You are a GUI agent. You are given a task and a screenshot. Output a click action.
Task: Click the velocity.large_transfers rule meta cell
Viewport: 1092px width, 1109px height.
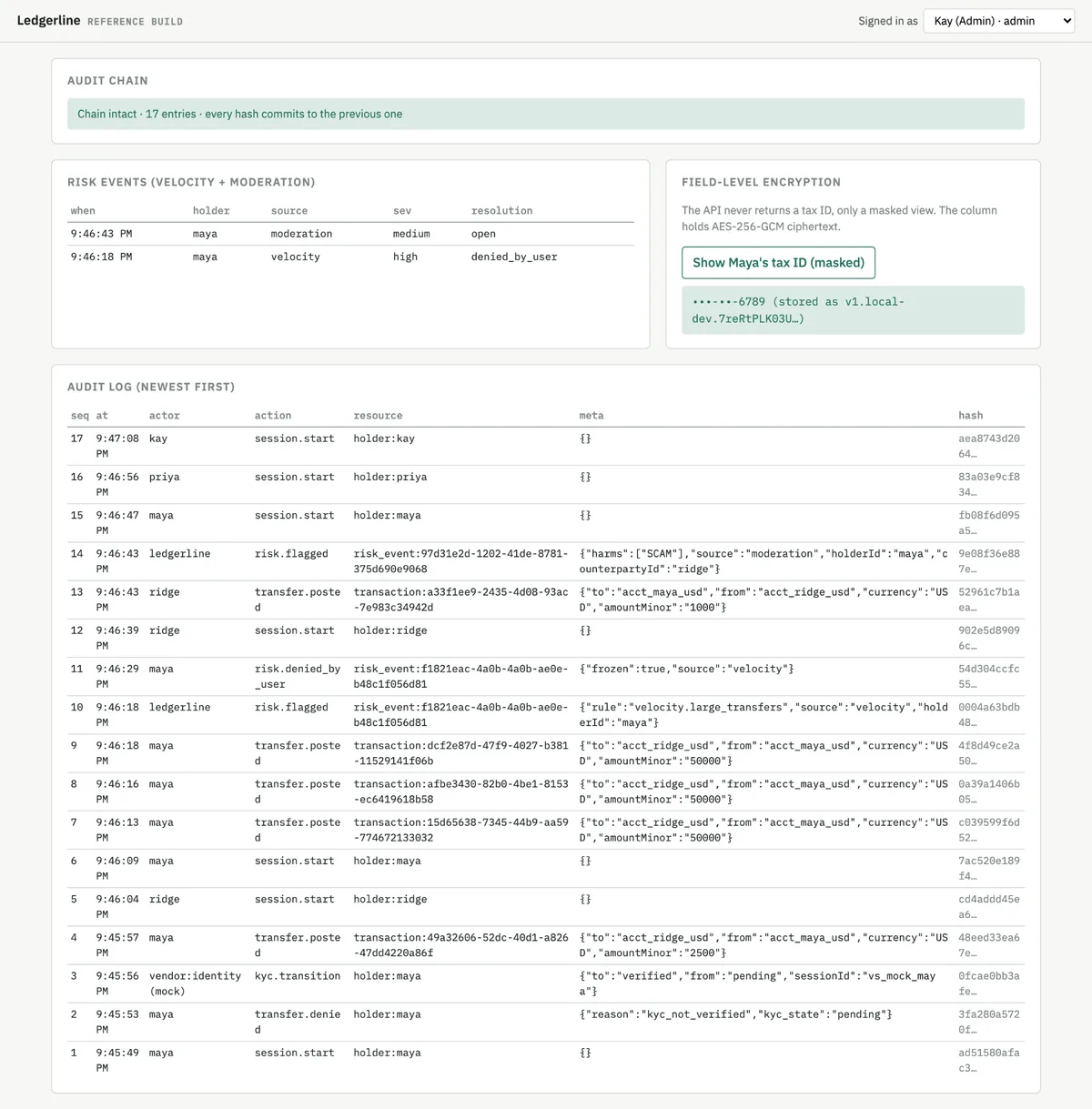click(x=763, y=714)
